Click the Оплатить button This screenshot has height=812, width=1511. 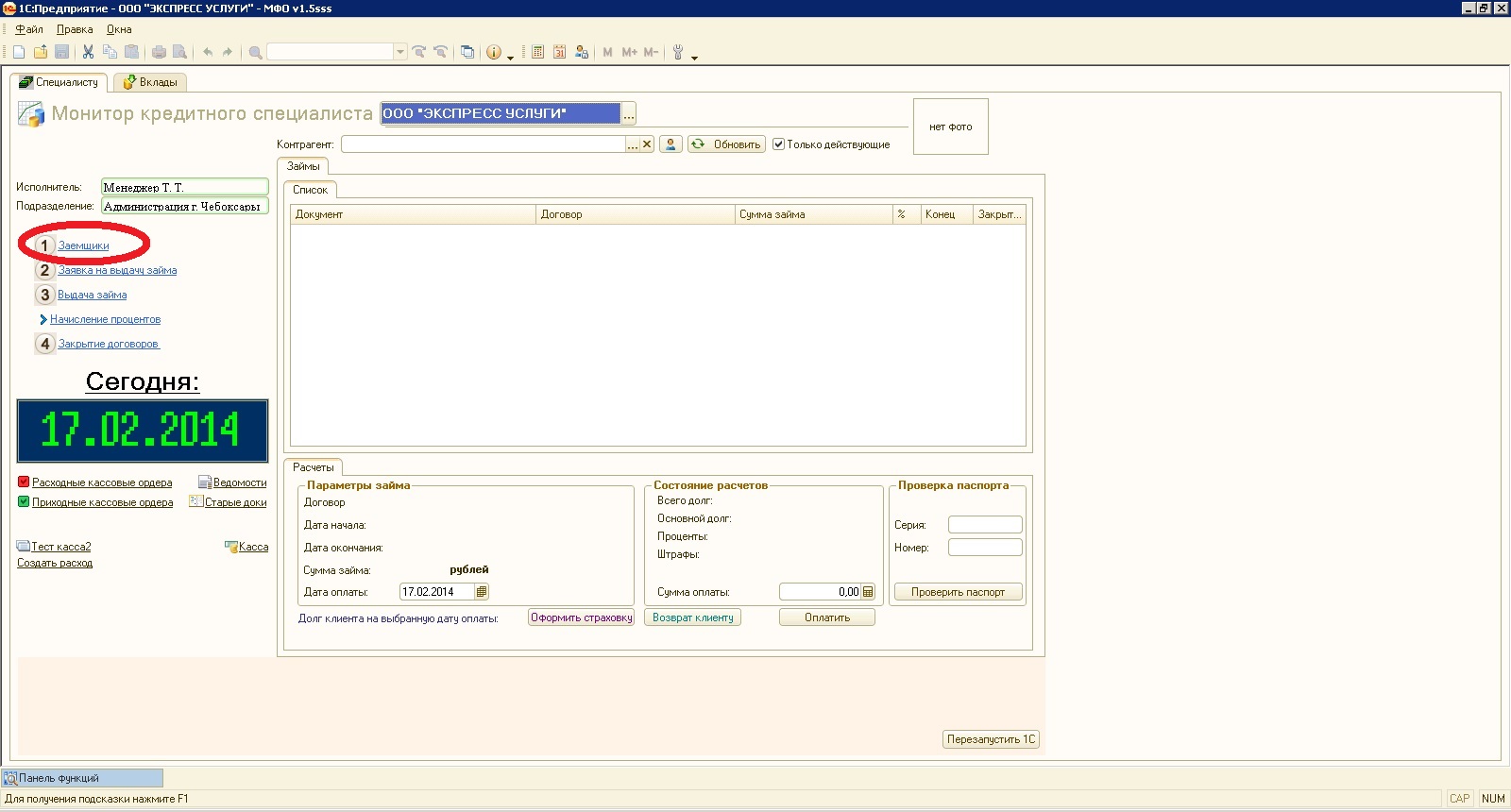click(827, 617)
